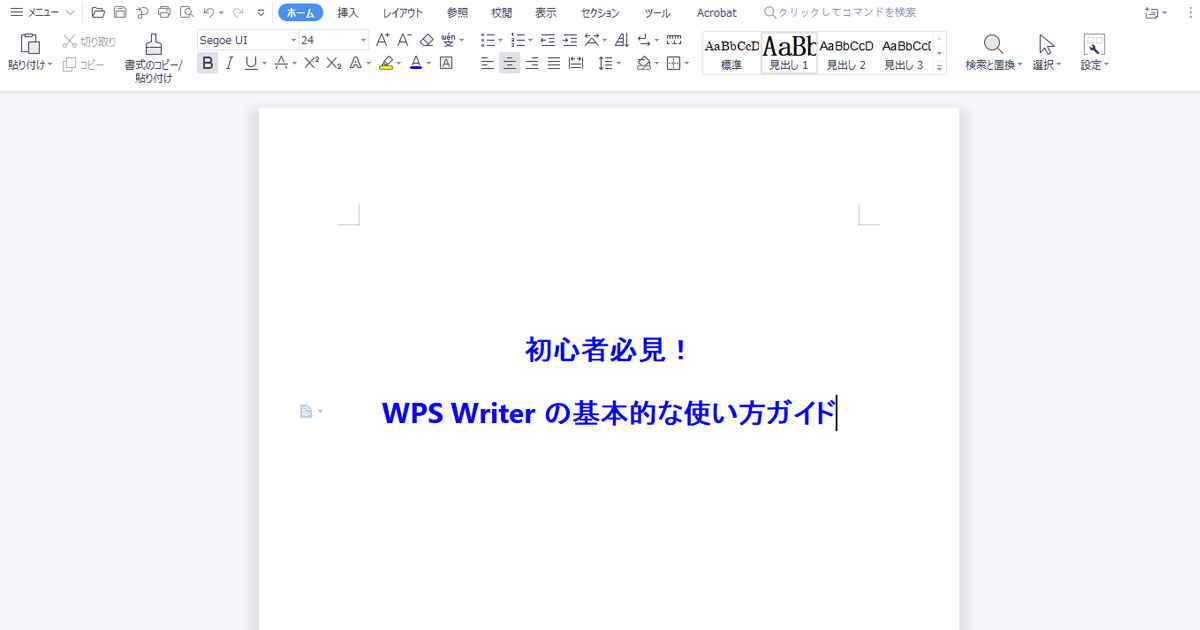
Task: Expand the font size 24 dropdown
Action: (363, 41)
